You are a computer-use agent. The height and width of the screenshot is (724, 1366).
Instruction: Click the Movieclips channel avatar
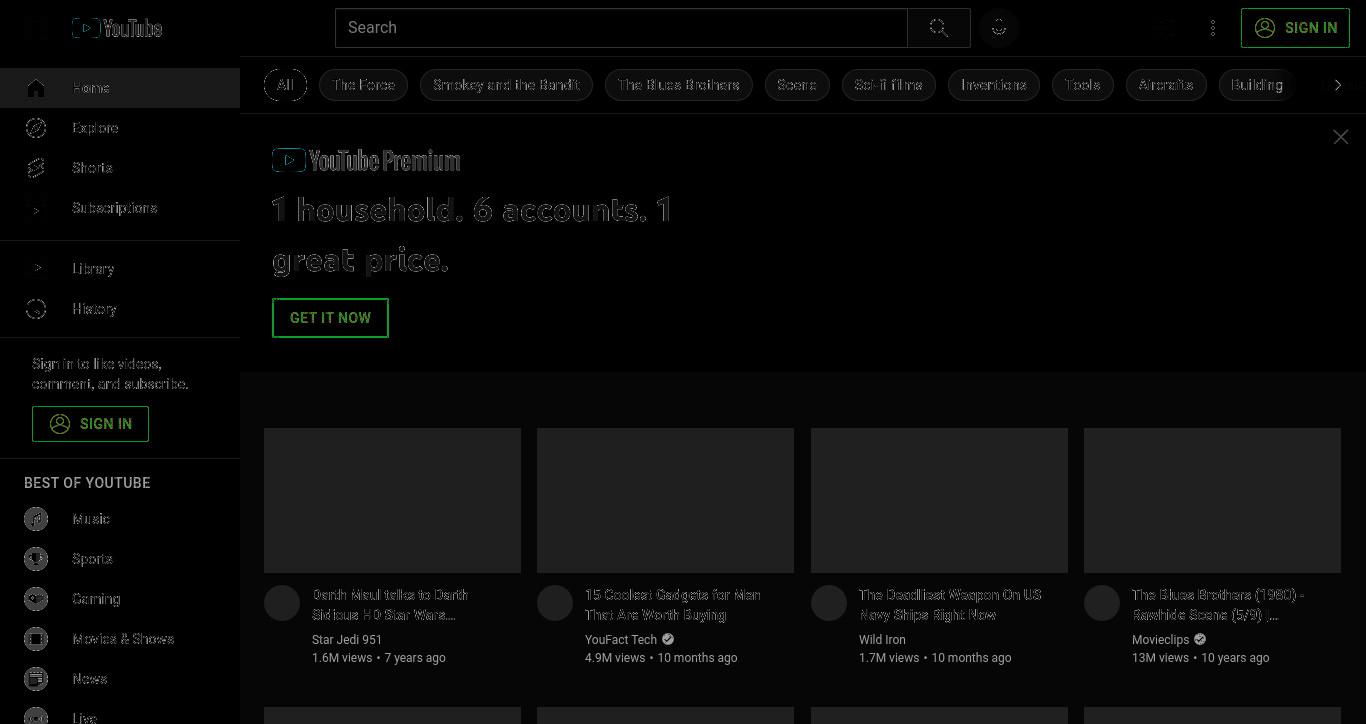1102,603
